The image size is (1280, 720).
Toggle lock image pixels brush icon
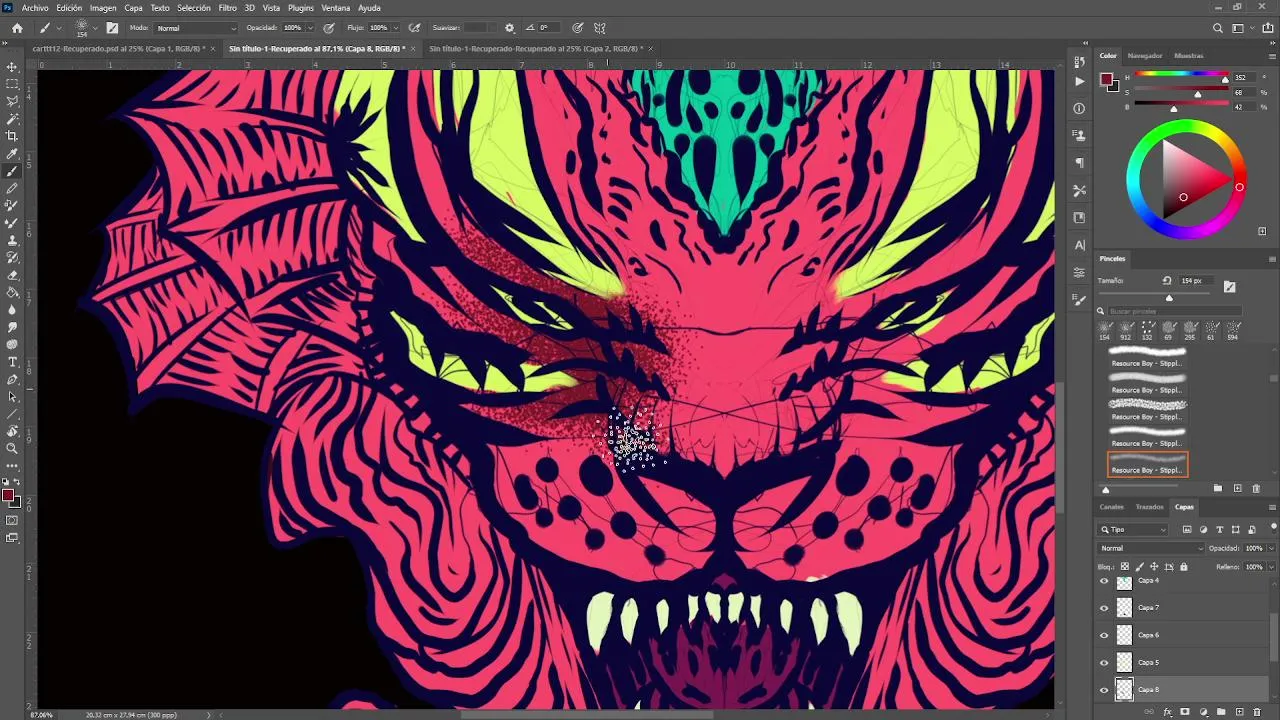point(1139,567)
